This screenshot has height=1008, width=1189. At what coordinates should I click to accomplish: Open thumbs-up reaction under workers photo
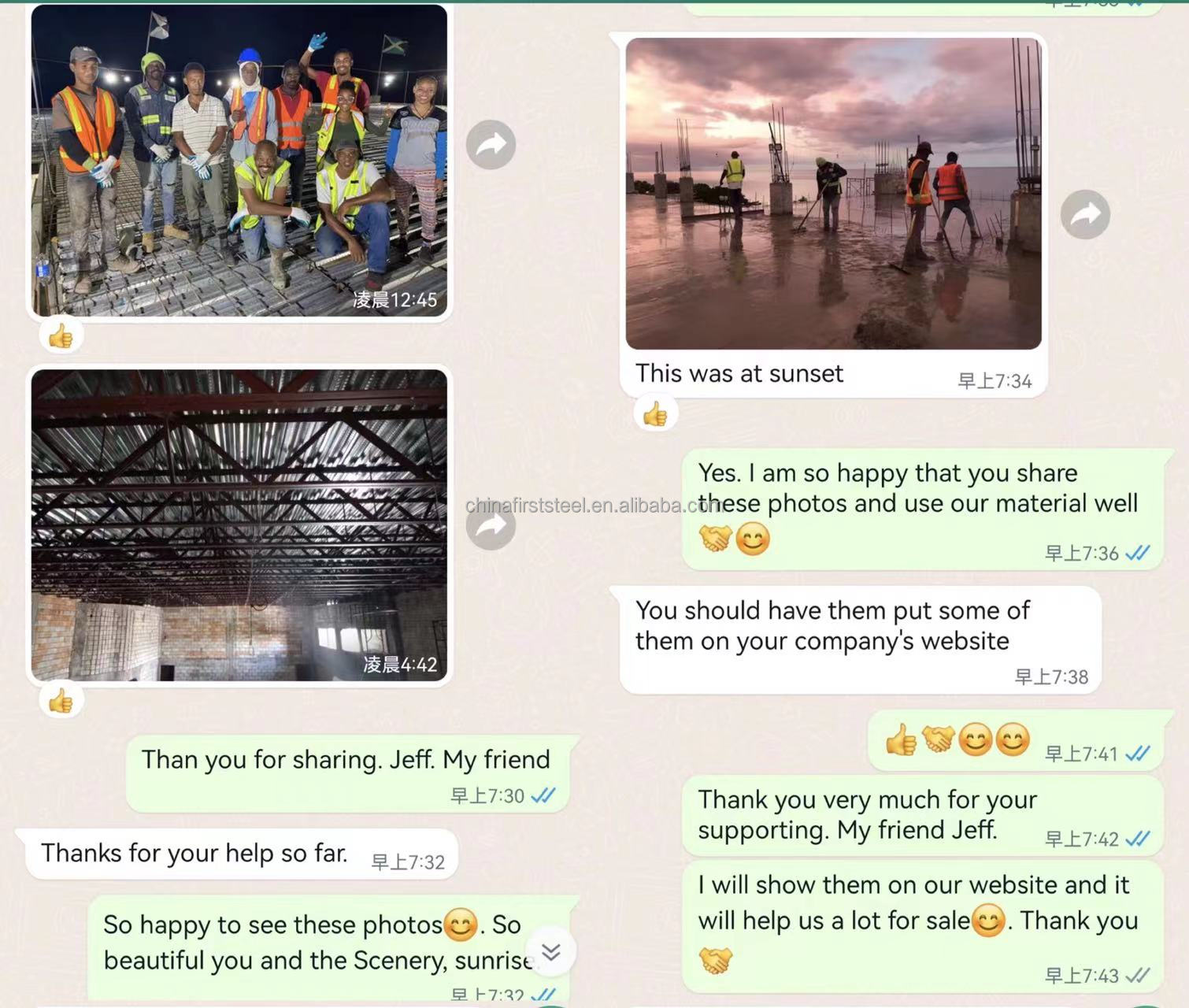tap(61, 336)
